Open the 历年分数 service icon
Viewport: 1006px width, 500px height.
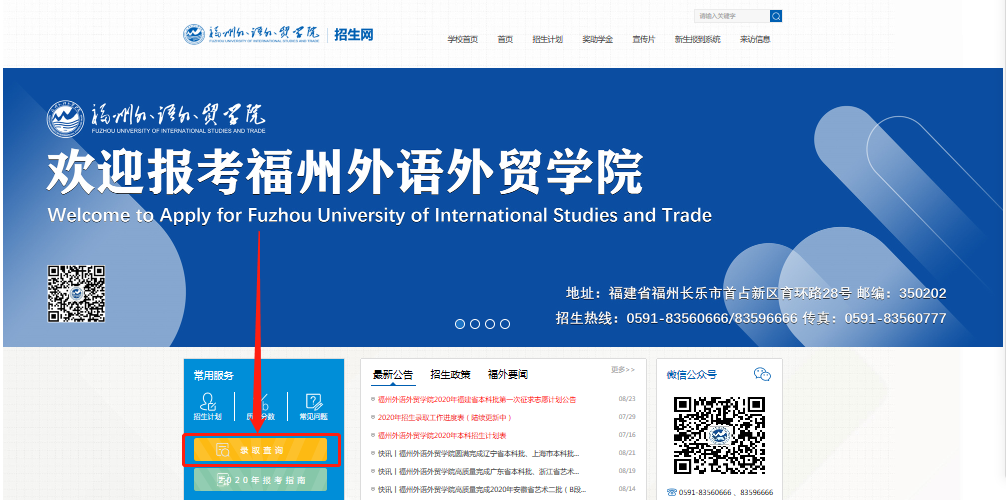pyautogui.click(x=261, y=407)
